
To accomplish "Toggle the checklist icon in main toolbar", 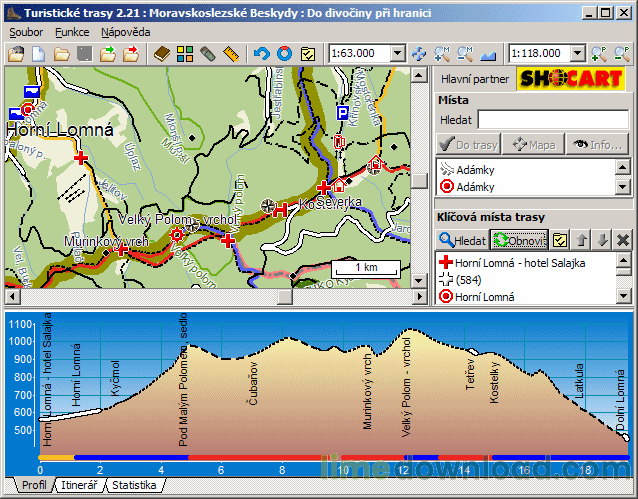I will (308, 53).
